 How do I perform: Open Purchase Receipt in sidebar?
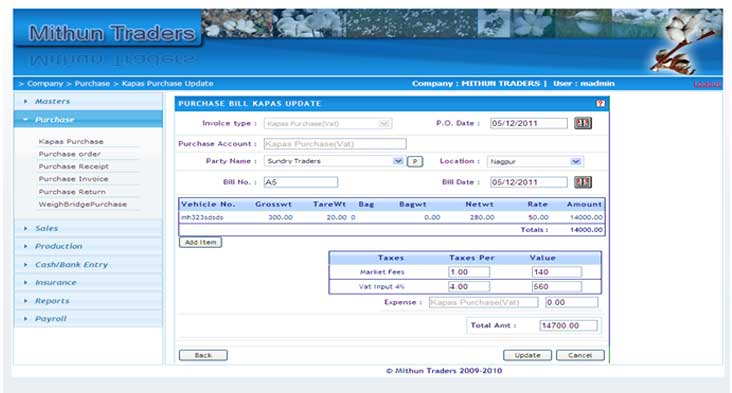point(73,167)
